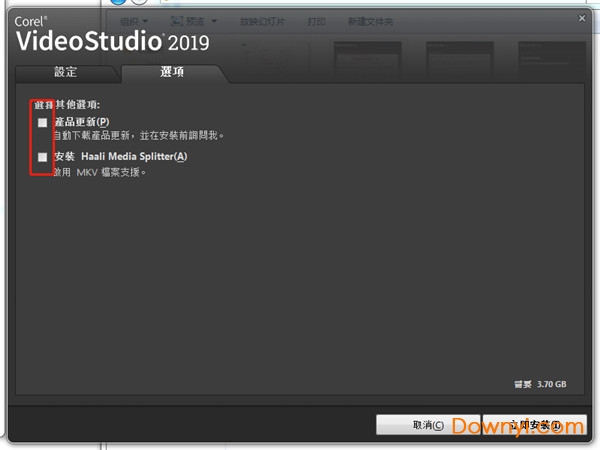Screen dimensions: 600x450
Task: Click the 安裝 Haali Media Splitter(A) label
Action: pyautogui.click(x=120, y=157)
